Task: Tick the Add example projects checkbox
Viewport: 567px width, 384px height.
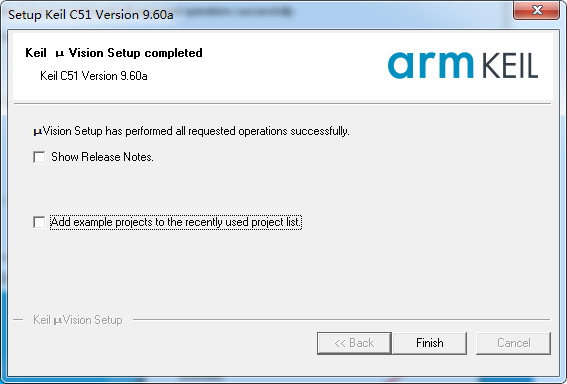Action: (39, 222)
